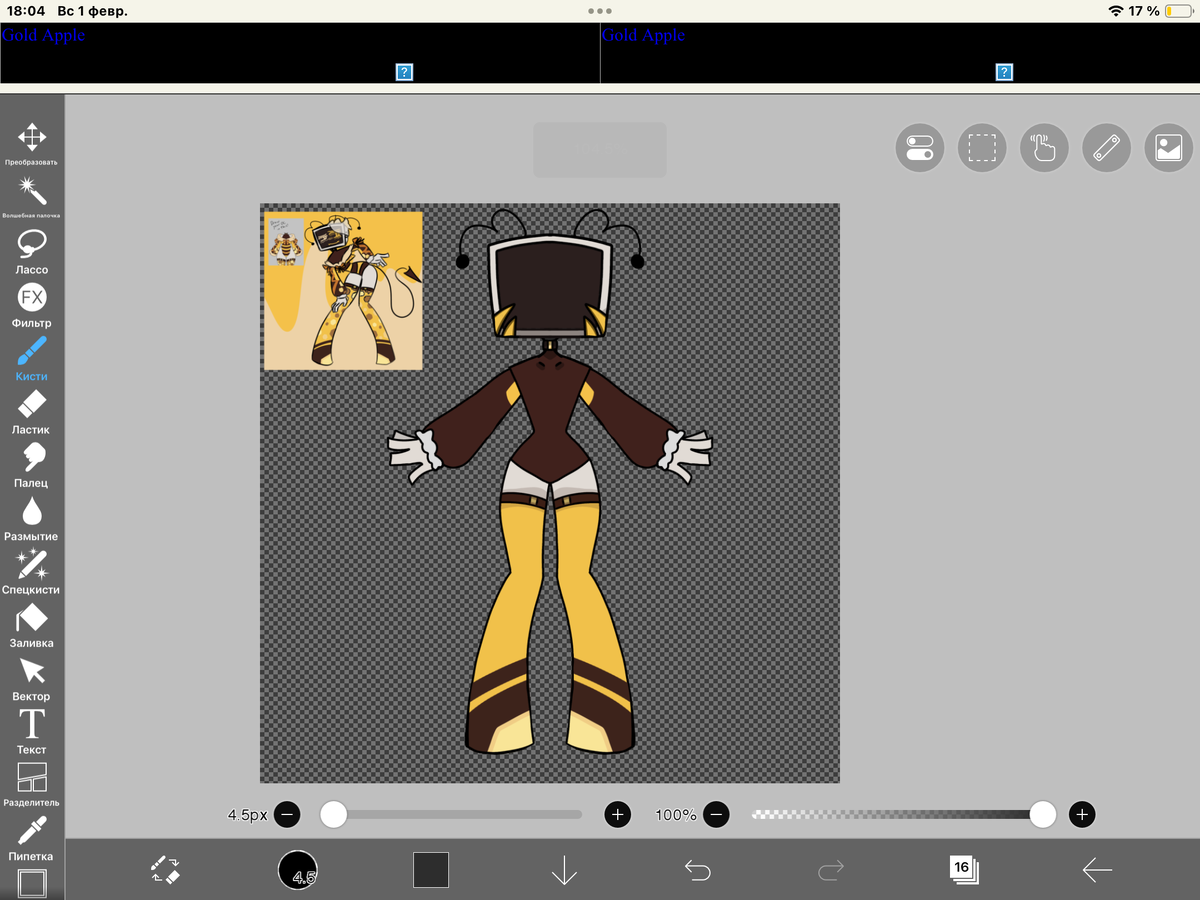Select the Lasso (Лассо) tool

pos(32,251)
